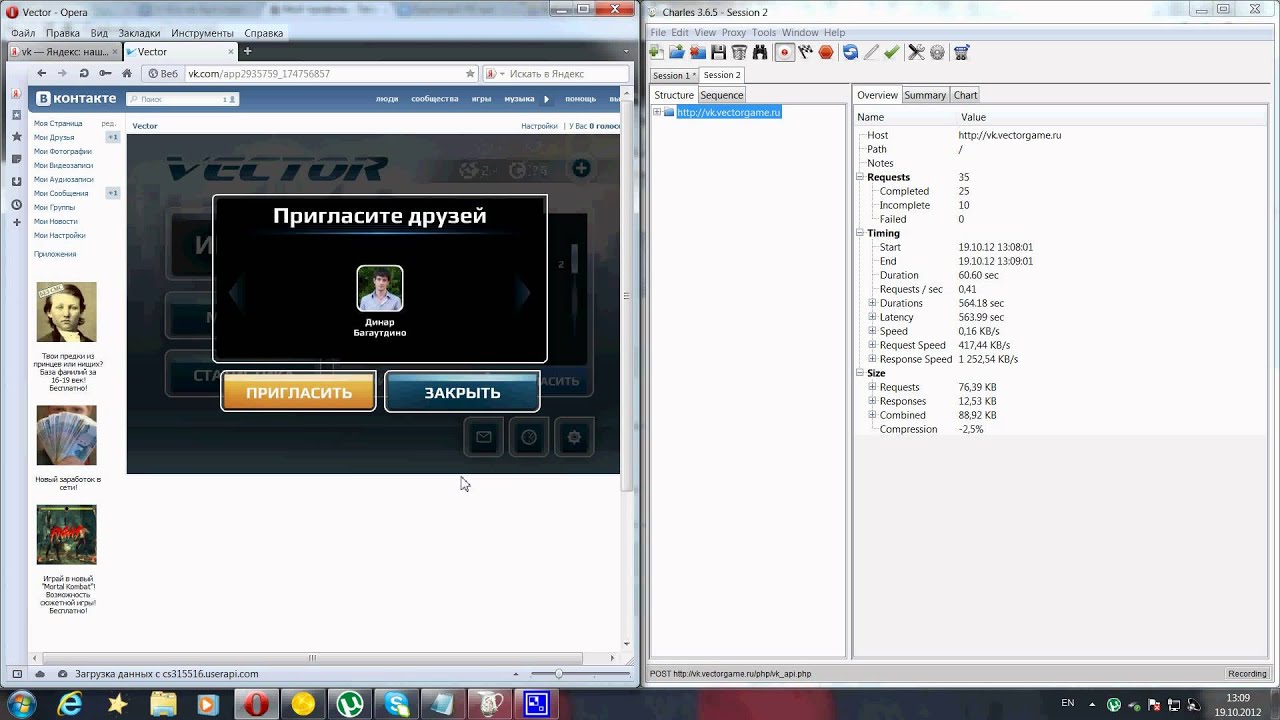Open Vector game settings gear icon
1280x720 pixels.
574,437
